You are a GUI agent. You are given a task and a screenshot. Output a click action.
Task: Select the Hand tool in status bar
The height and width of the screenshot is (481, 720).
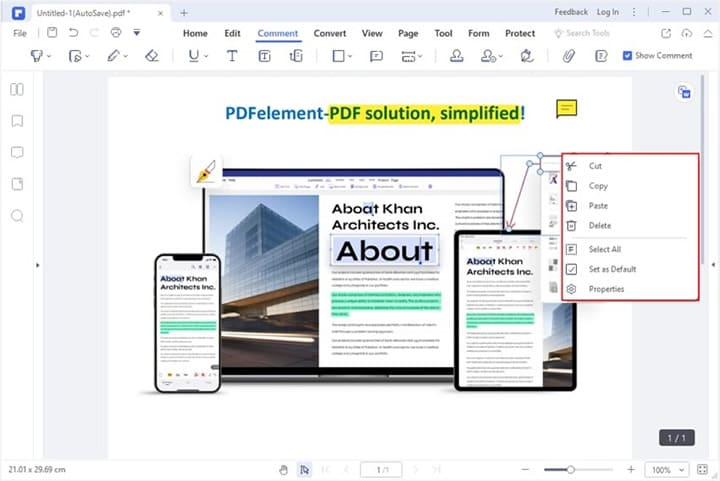283,470
